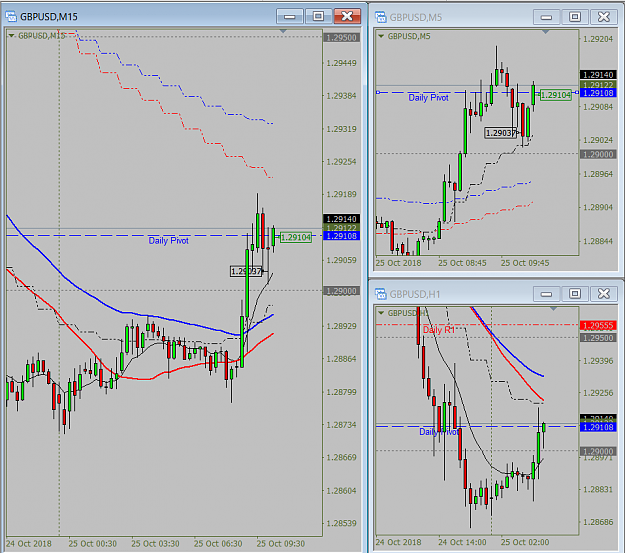Select the Daily R1 label in H1 chart

click(x=438, y=330)
